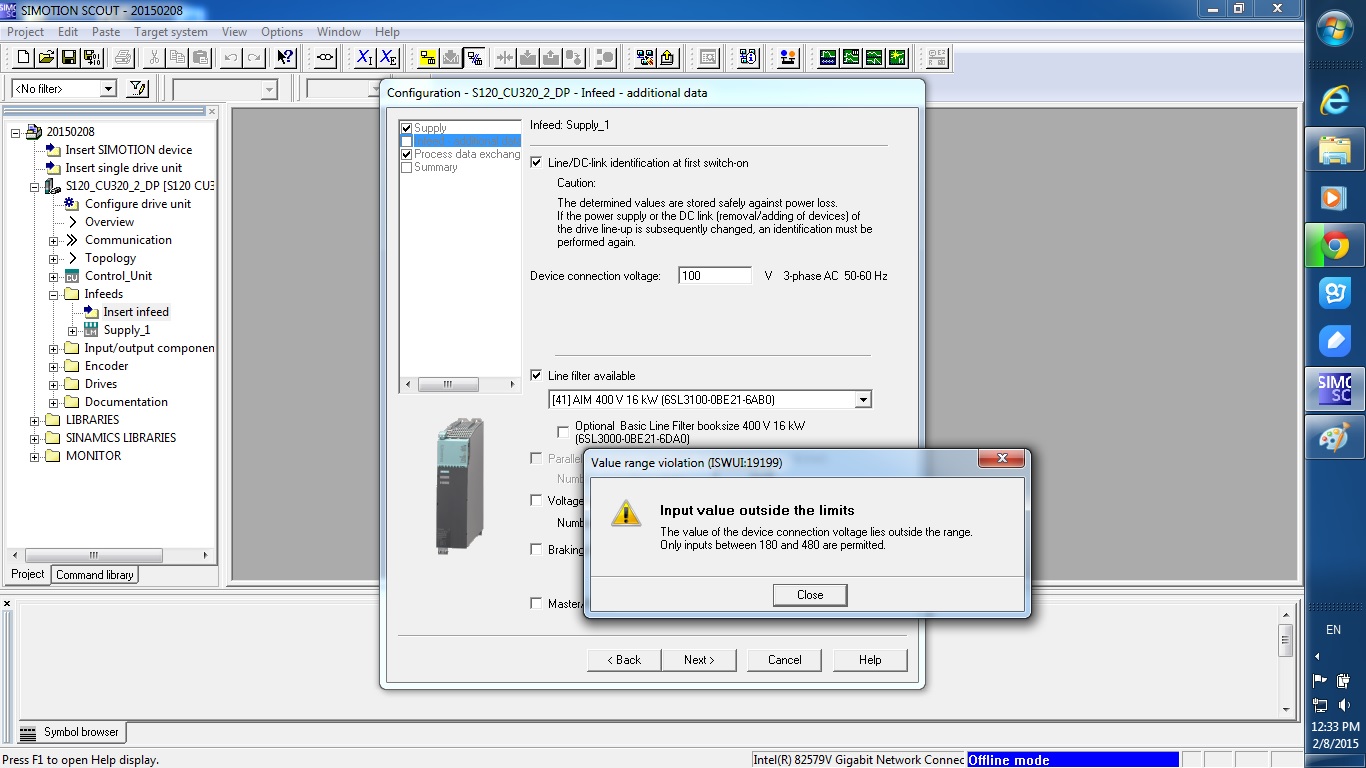1366x768 pixels.
Task: Collapse the Infeeds folder node
Action: tap(54, 294)
